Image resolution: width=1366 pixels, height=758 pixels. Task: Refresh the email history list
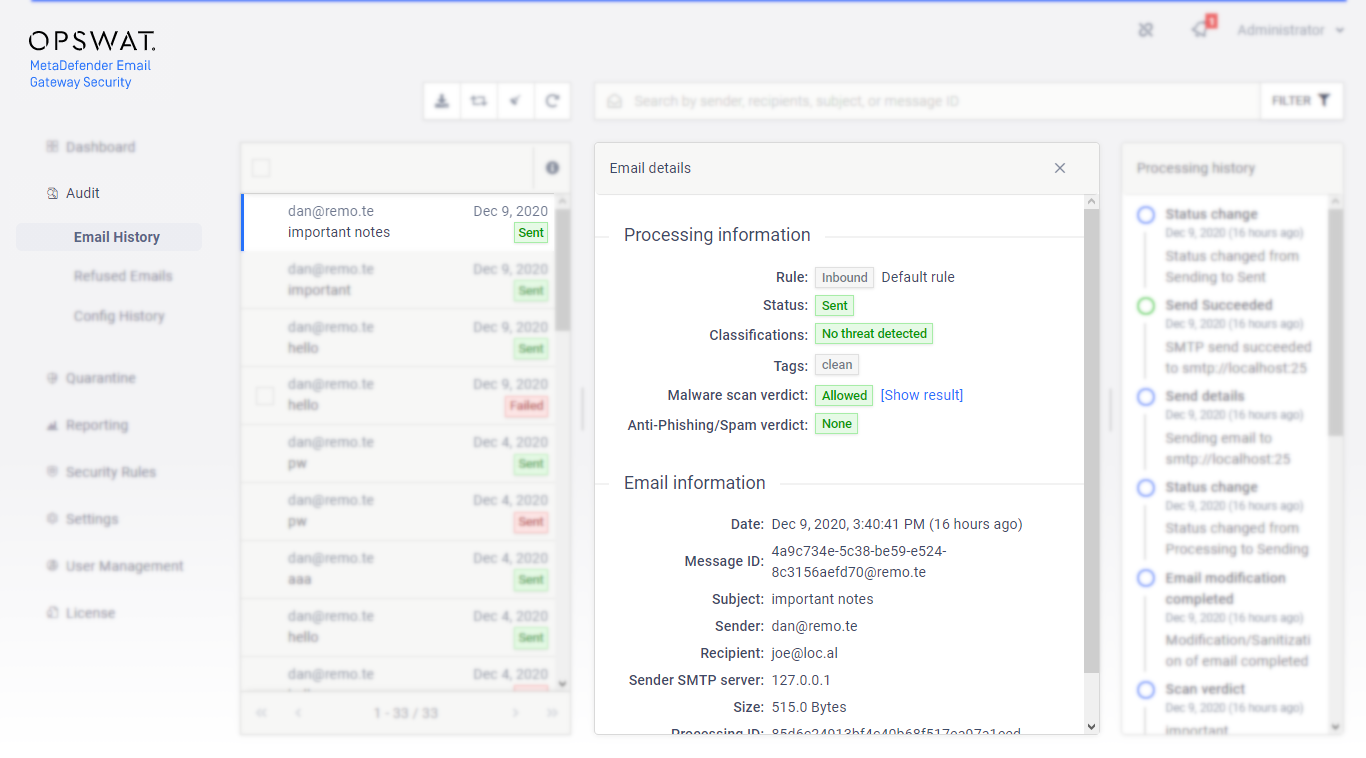(552, 101)
